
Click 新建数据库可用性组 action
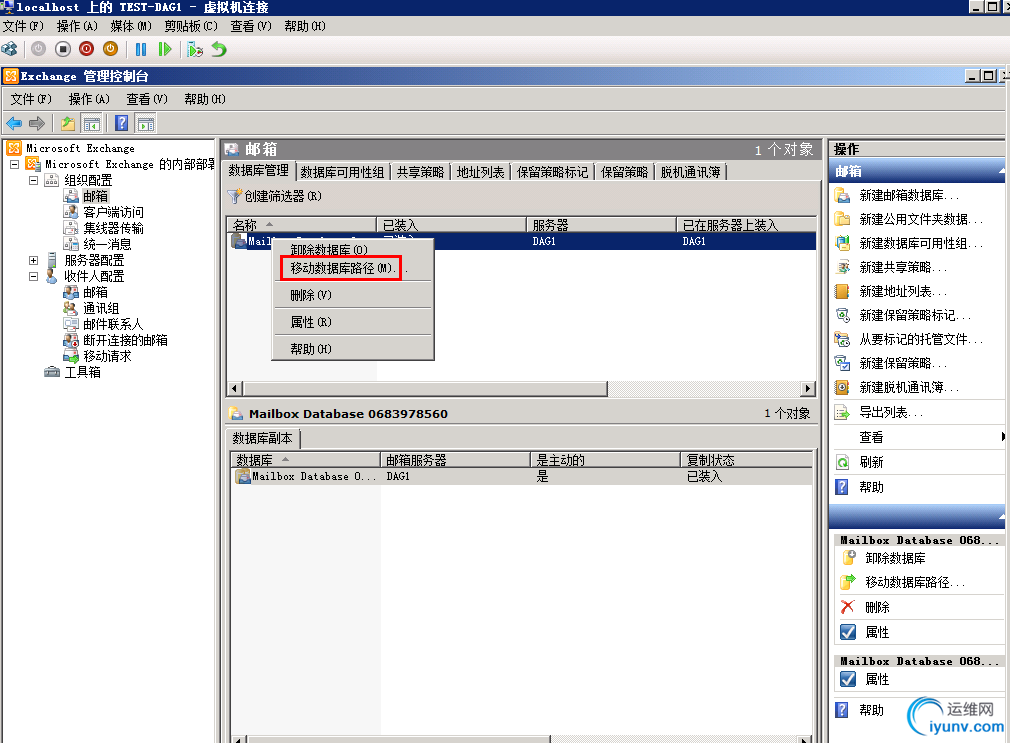point(920,243)
